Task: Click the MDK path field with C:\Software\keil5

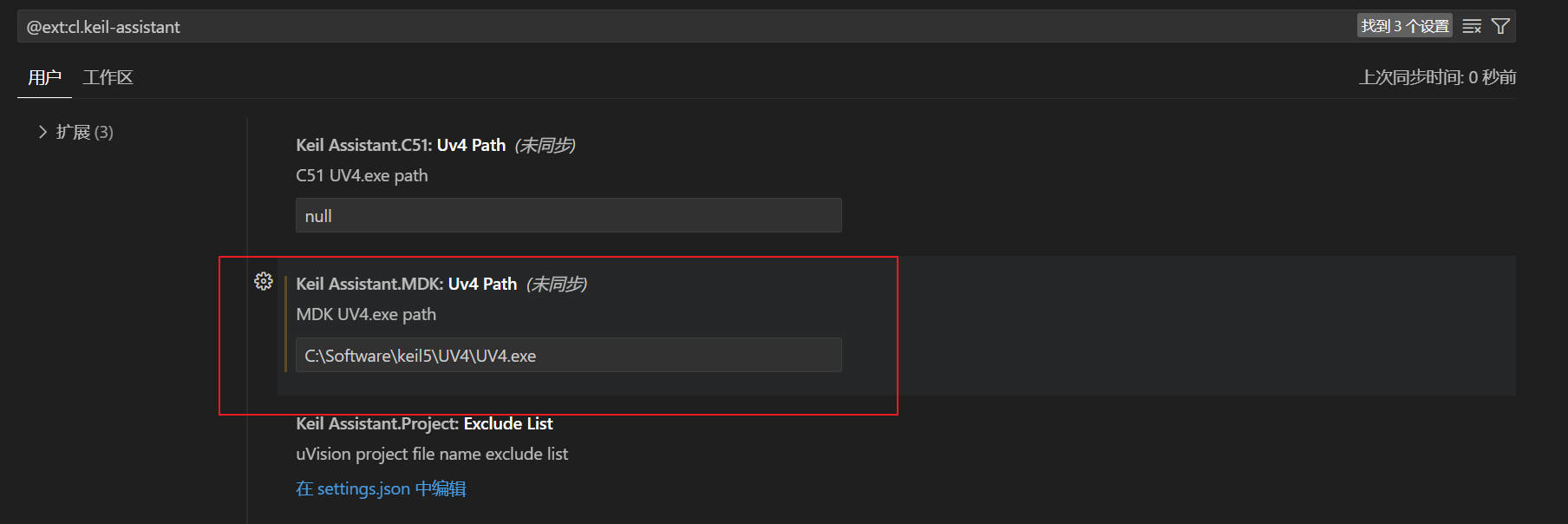Action: pyautogui.click(x=569, y=355)
